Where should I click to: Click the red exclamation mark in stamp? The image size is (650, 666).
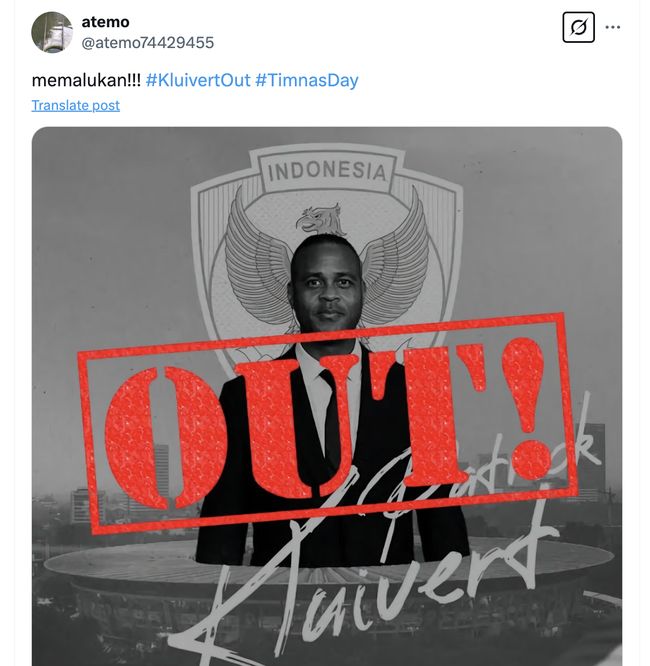(526, 408)
